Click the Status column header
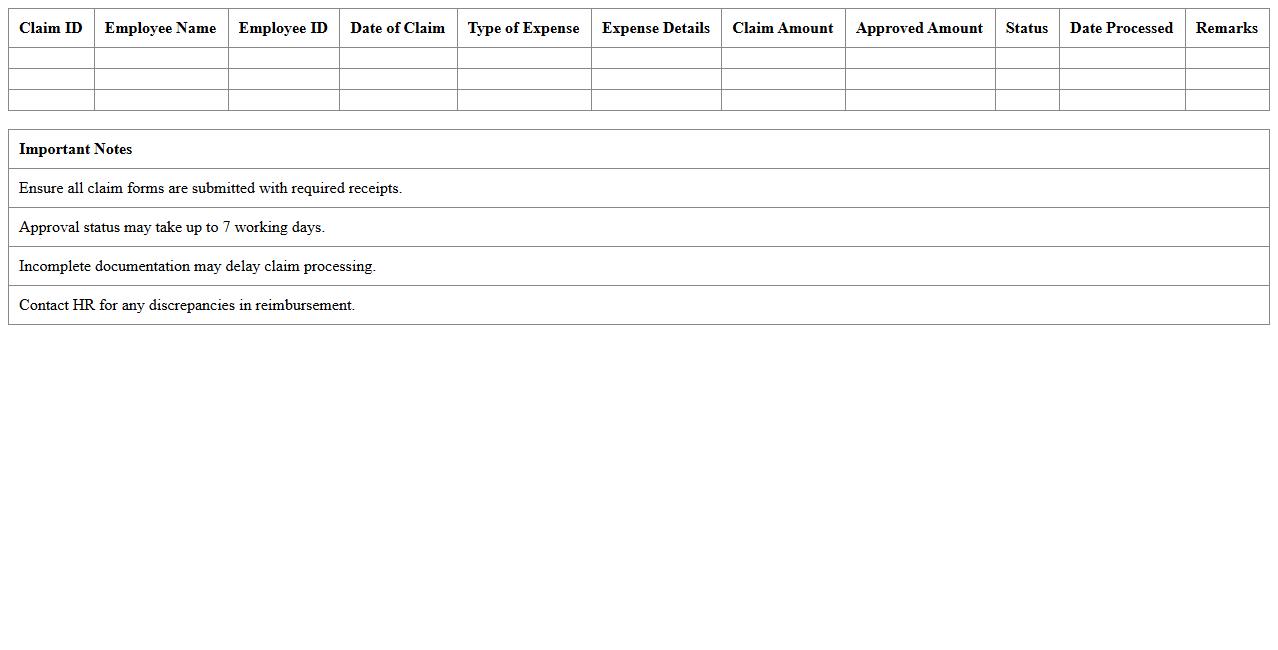The height and width of the screenshot is (650, 1278). tap(1026, 28)
